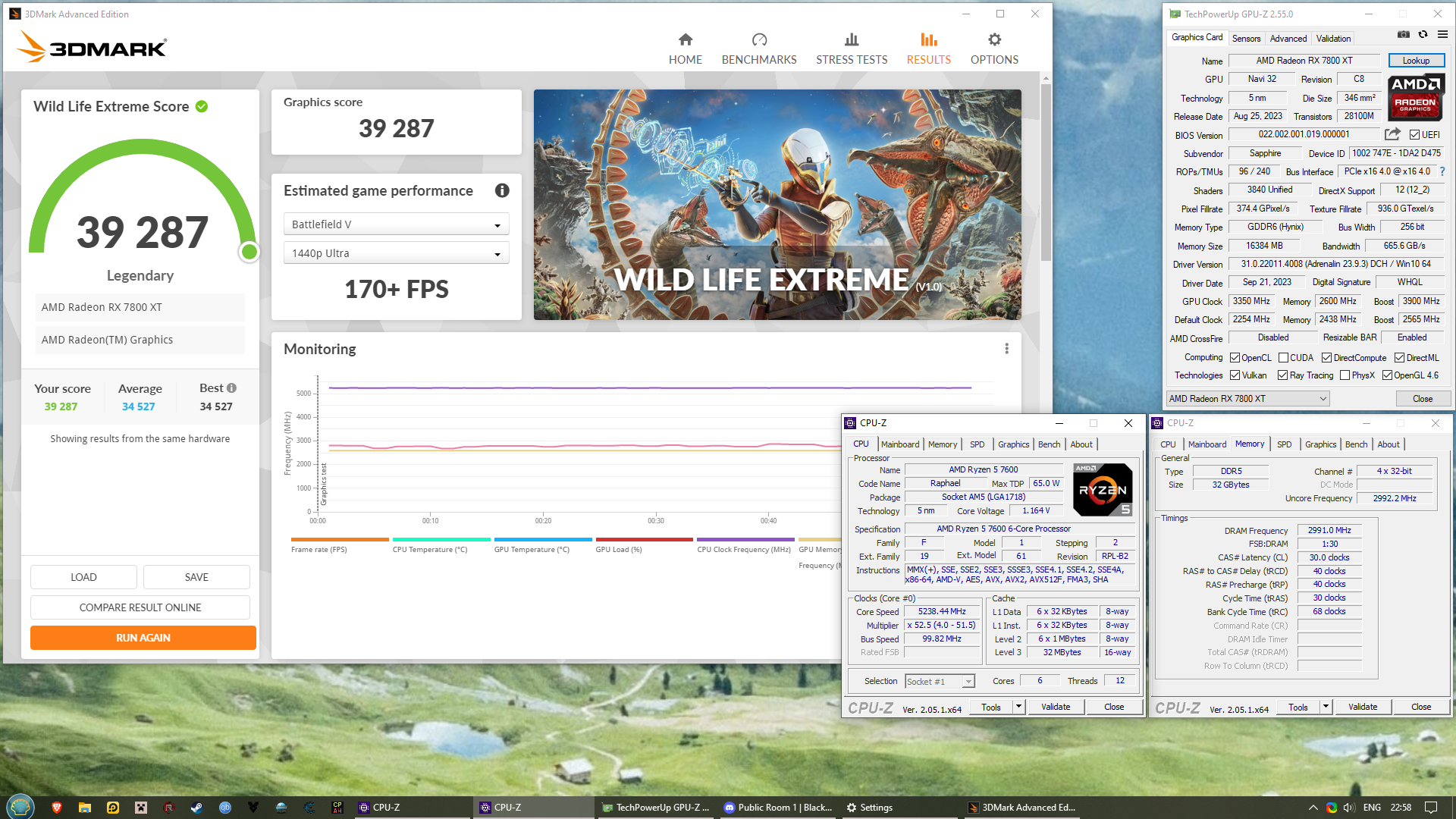Image resolution: width=1456 pixels, height=819 pixels.
Task: Toggle the Vulkan checkbox in GPU-Z
Action: (1235, 375)
